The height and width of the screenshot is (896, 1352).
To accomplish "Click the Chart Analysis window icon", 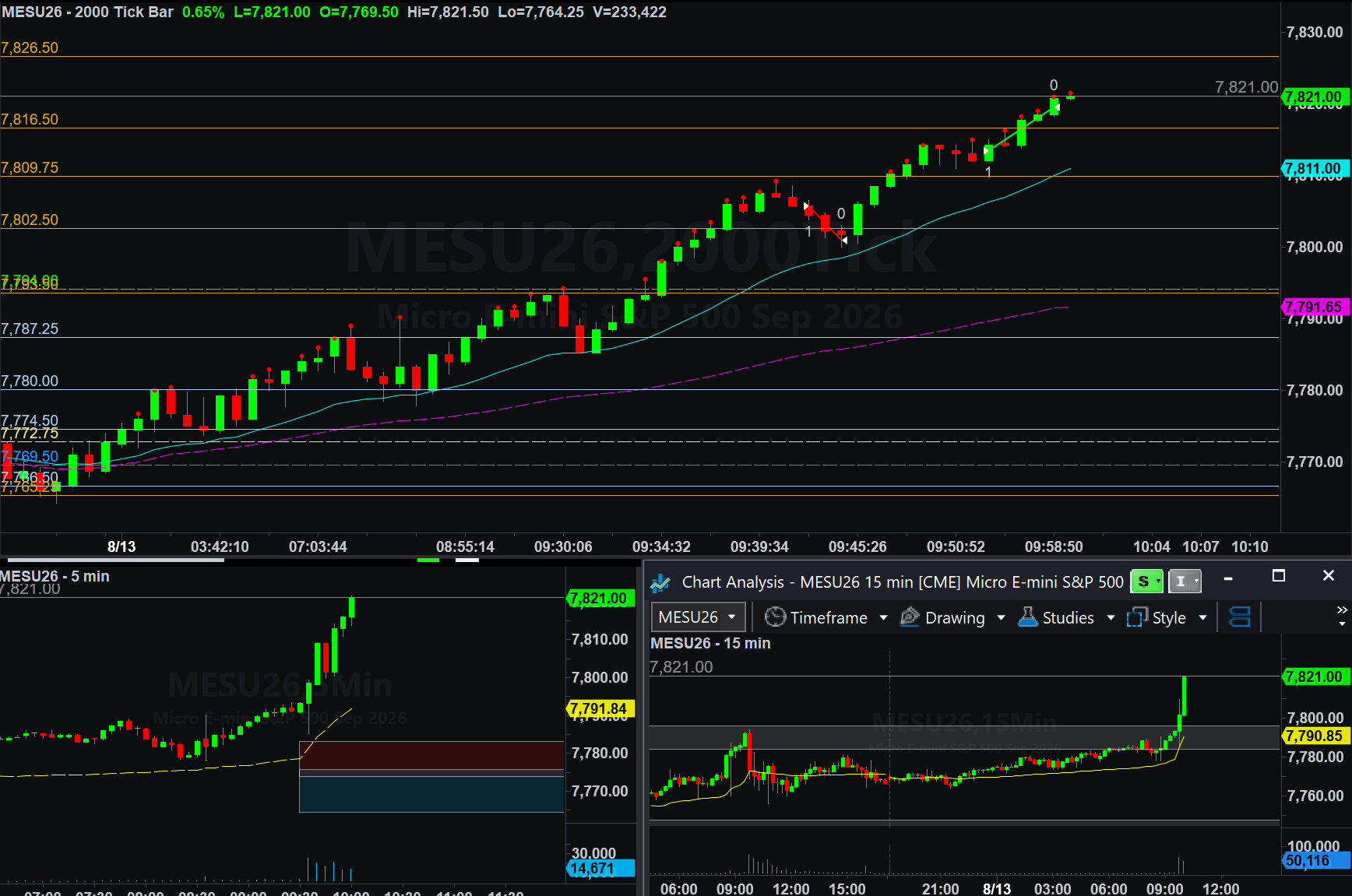I will (x=660, y=582).
